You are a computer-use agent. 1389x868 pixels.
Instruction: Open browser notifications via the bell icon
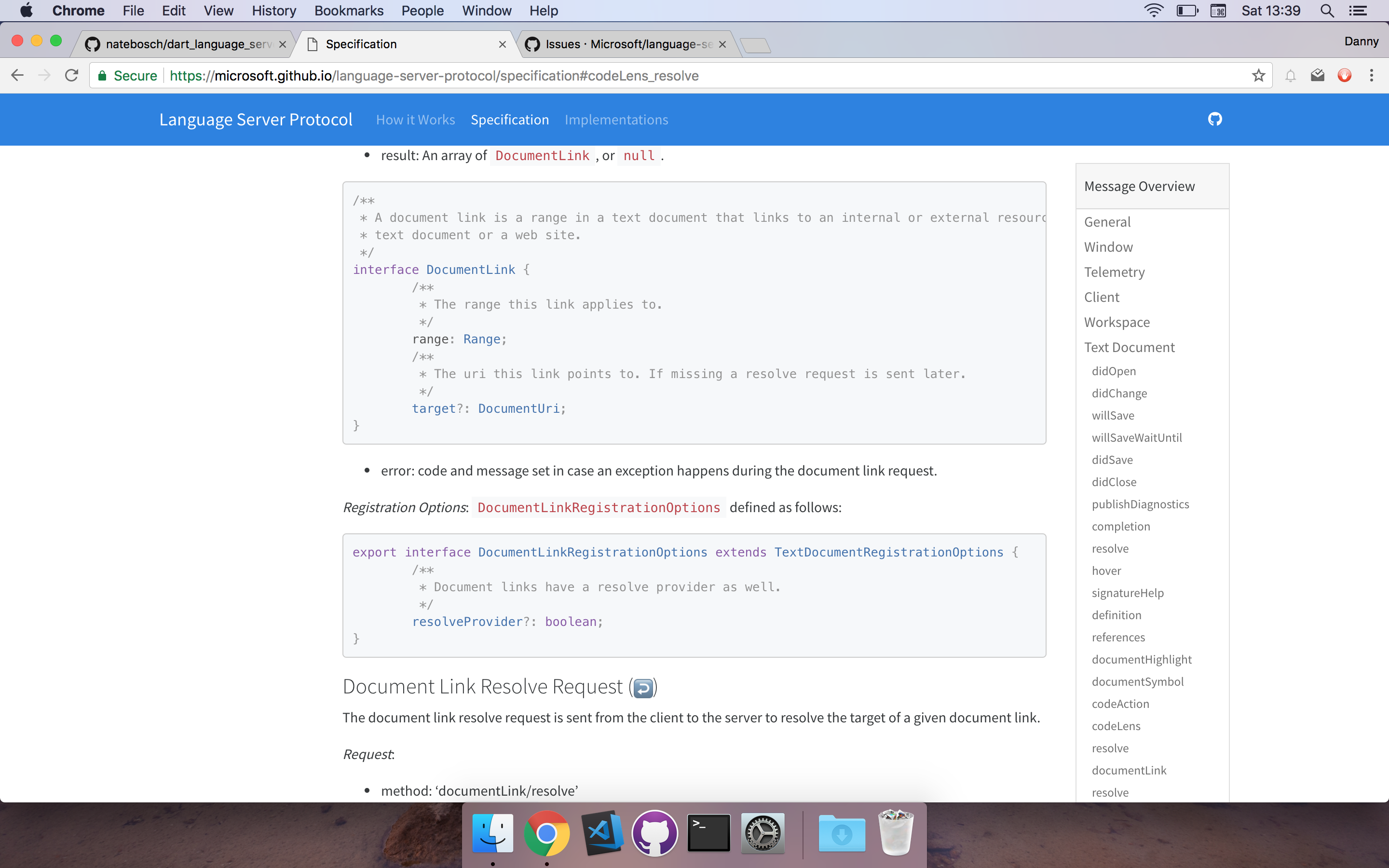click(x=1290, y=75)
